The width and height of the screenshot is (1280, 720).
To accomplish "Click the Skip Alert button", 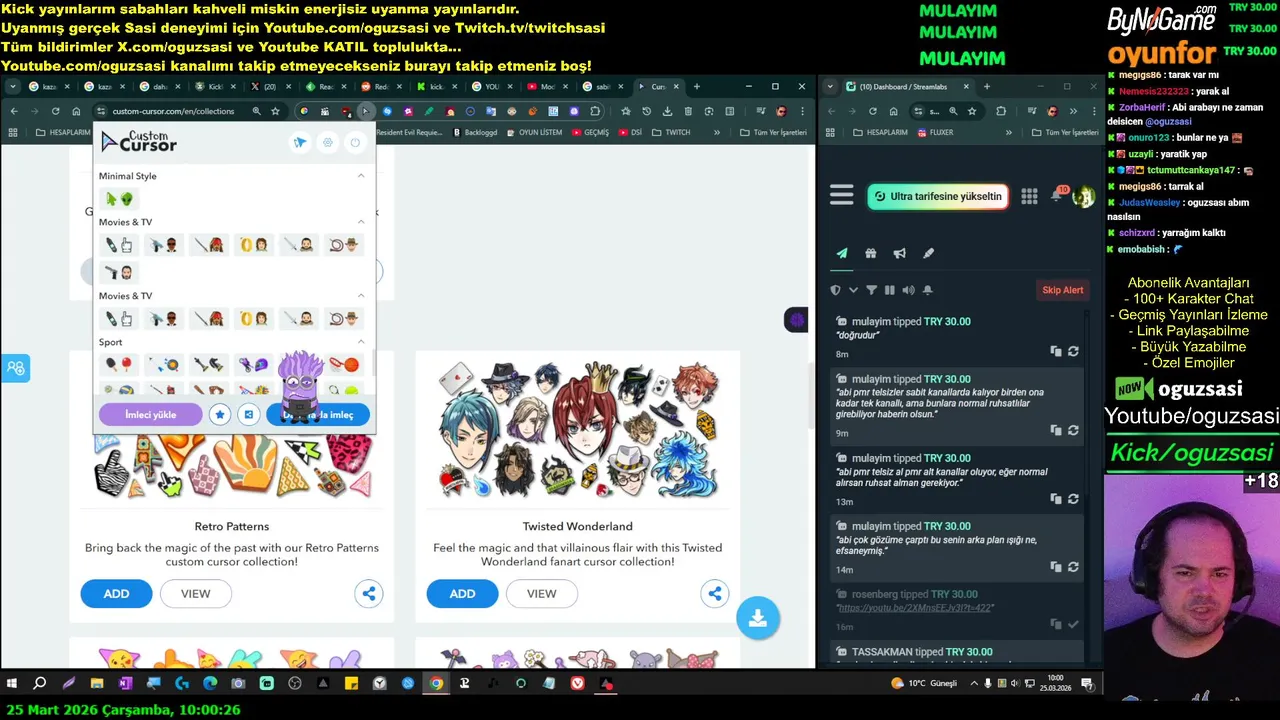I will 1063,290.
